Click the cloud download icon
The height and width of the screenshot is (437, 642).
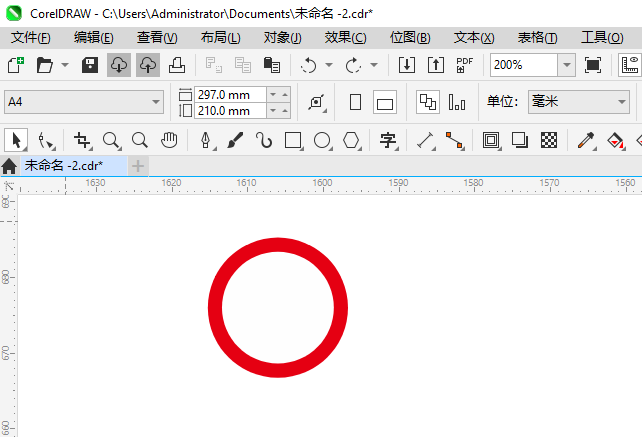pyautogui.click(x=119, y=65)
